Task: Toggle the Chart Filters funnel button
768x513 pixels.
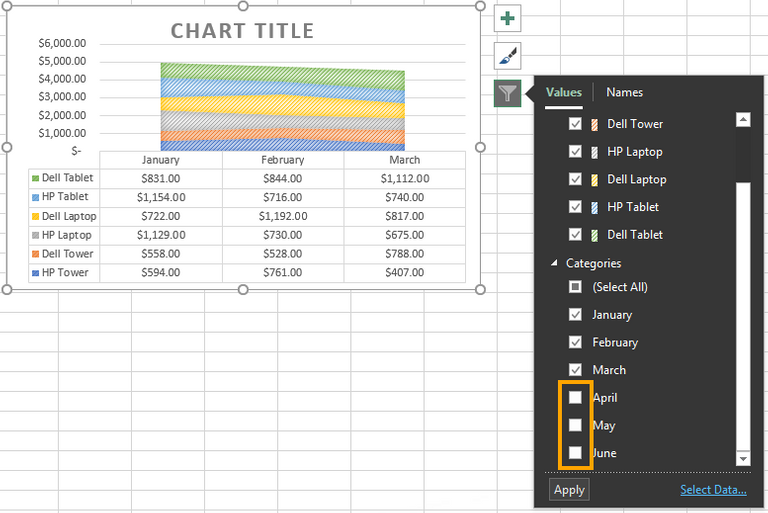Action: click(x=507, y=93)
